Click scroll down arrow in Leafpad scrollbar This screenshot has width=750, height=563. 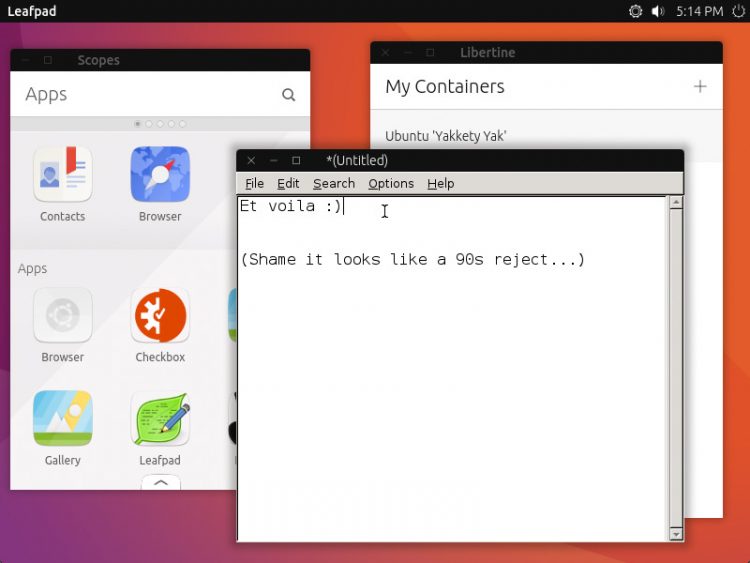coord(676,534)
